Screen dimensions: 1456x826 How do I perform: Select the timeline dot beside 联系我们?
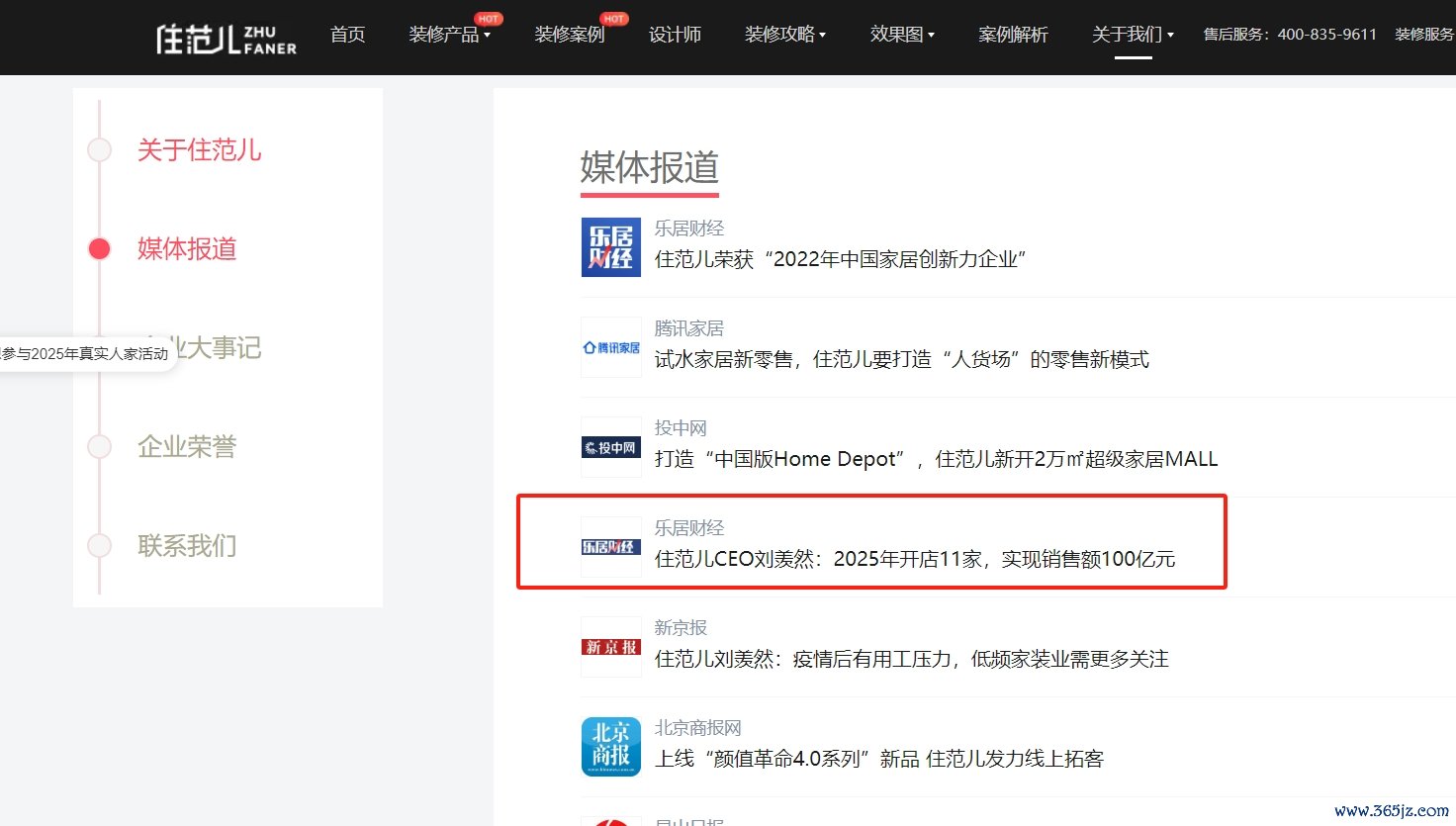100,545
